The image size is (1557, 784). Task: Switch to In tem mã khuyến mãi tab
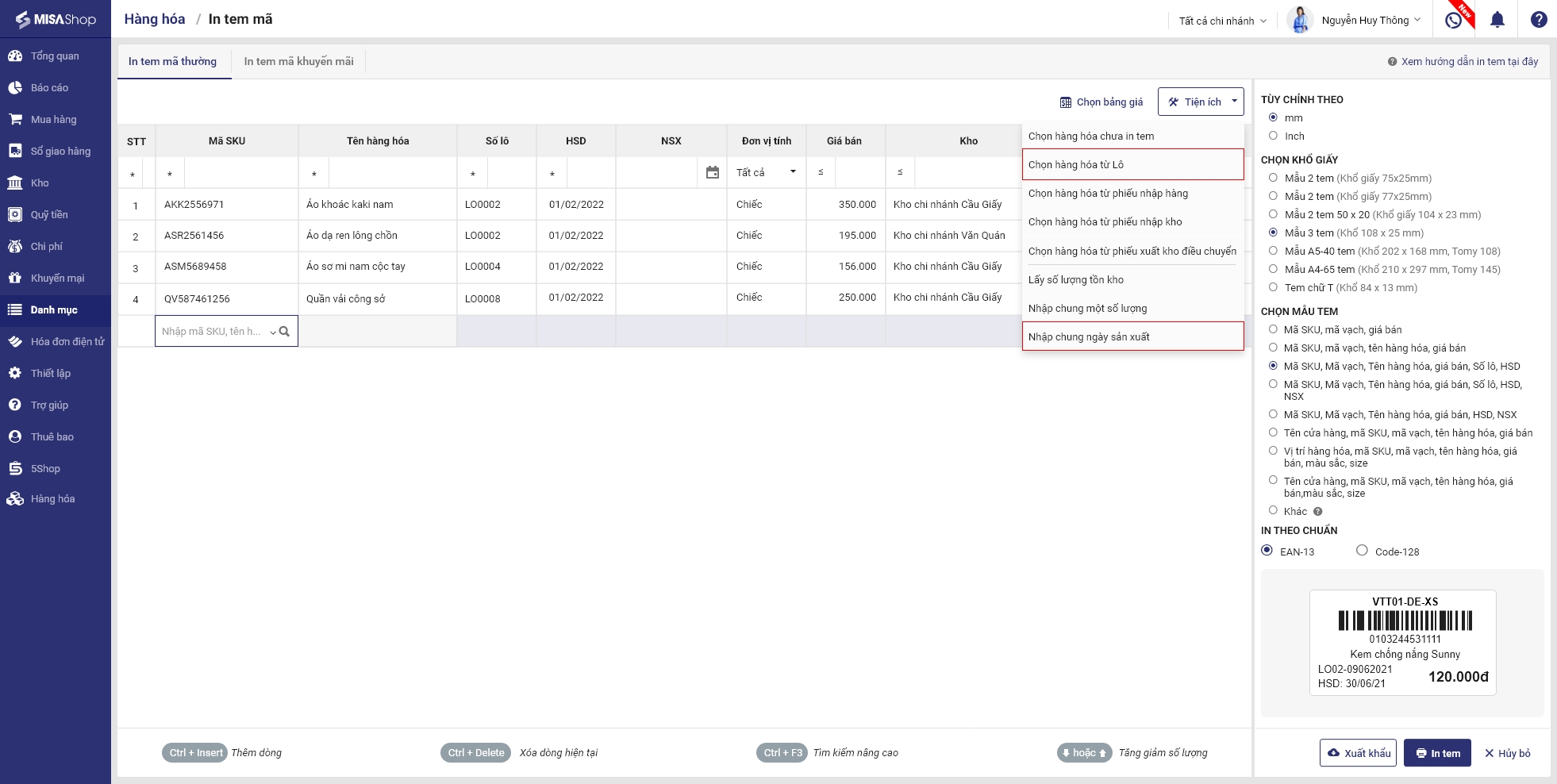pyautogui.click(x=298, y=61)
